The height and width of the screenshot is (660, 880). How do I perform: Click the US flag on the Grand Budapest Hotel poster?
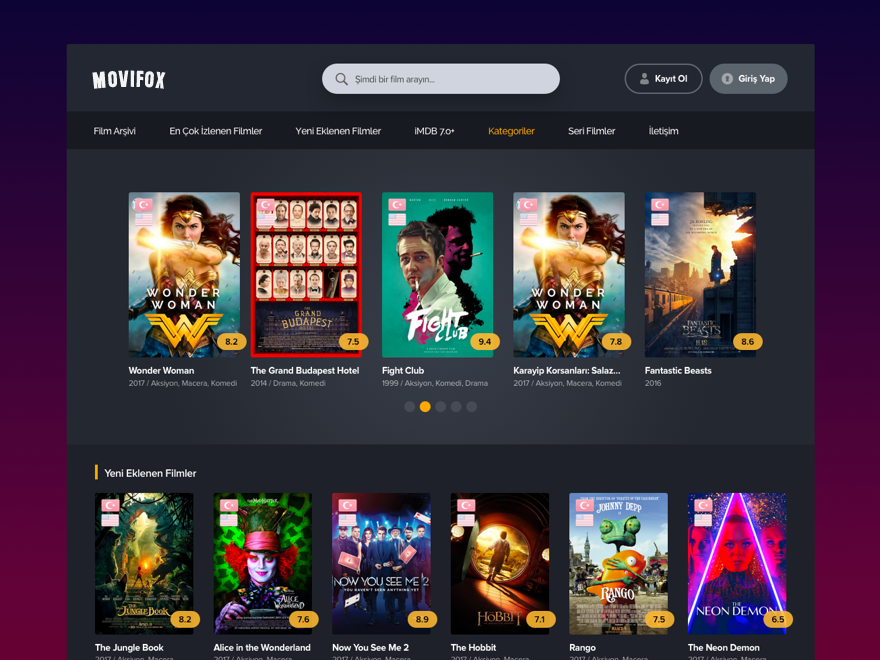(265, 219)
